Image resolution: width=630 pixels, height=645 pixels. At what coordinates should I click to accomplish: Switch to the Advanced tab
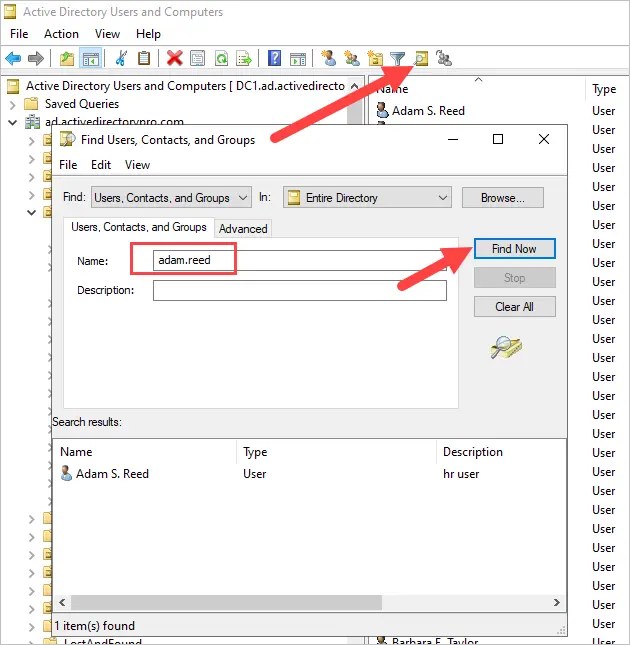pyautogui.click(x=243, y=229)
